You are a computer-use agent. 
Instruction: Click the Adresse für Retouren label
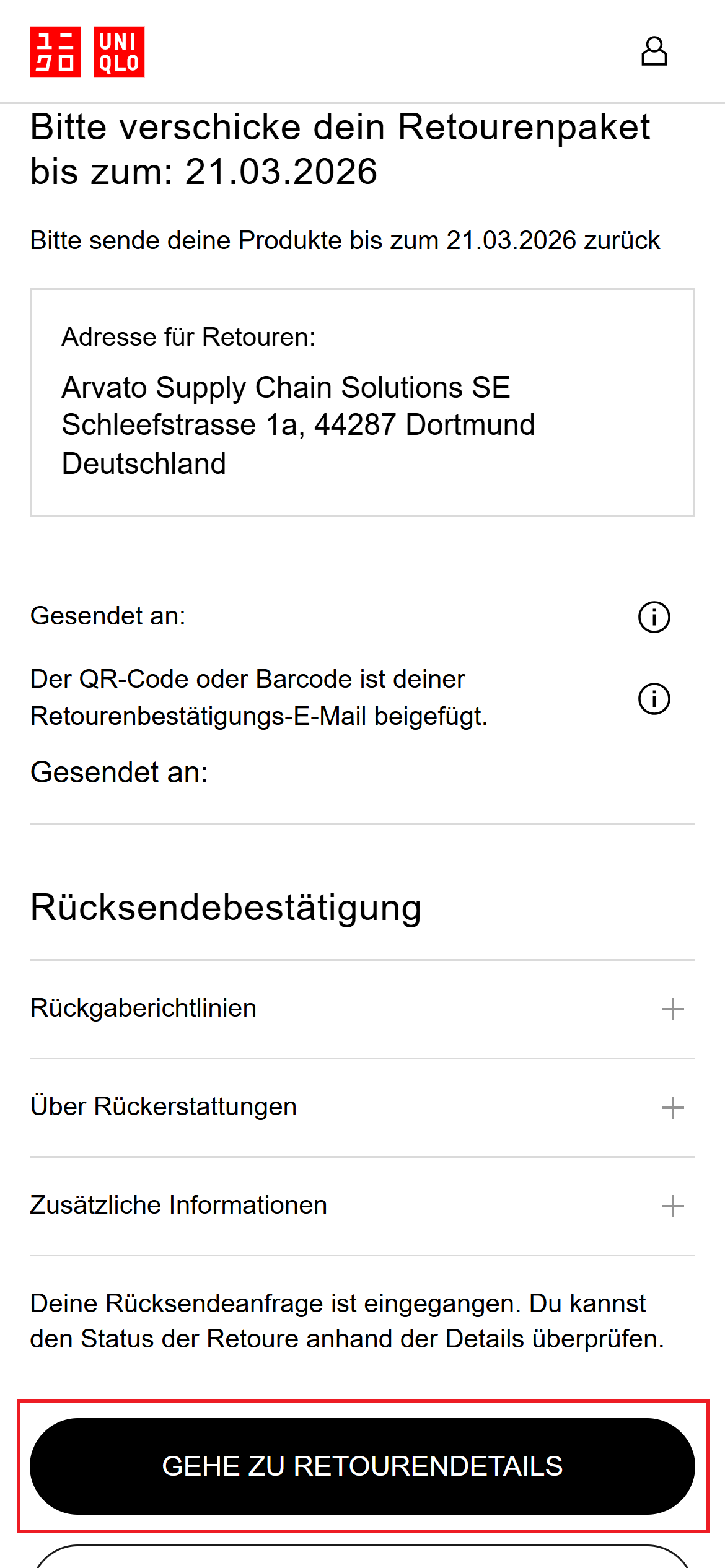(188, 337)
